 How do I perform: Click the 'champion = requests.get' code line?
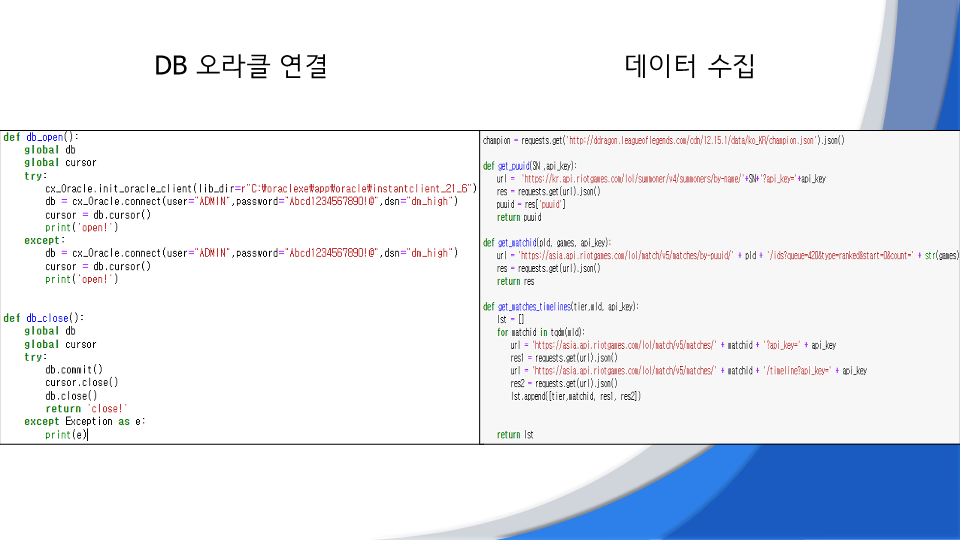[663, 140]
